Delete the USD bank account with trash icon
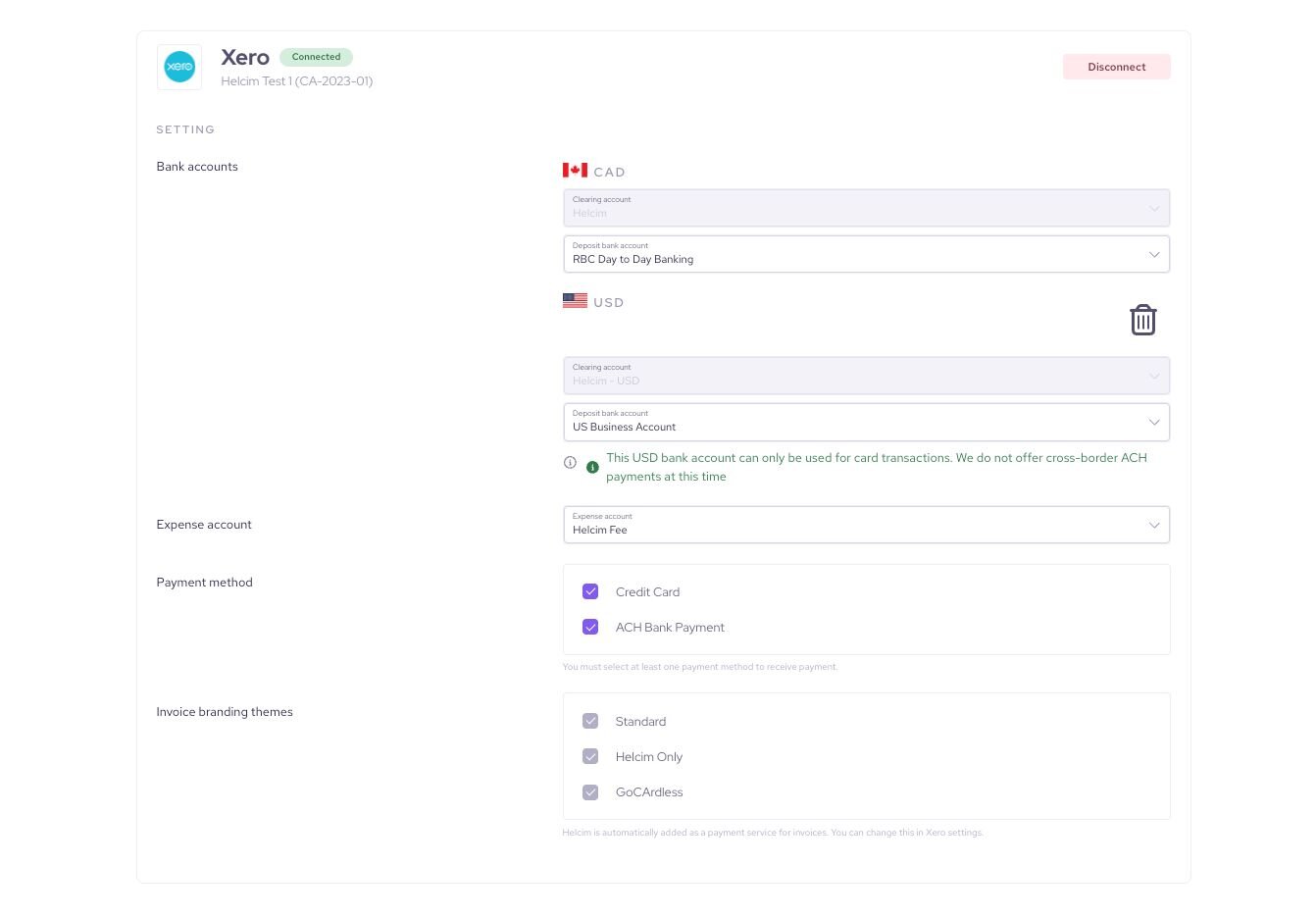Viewport: 1316px width, 917px height. (x=1142, y=320)
